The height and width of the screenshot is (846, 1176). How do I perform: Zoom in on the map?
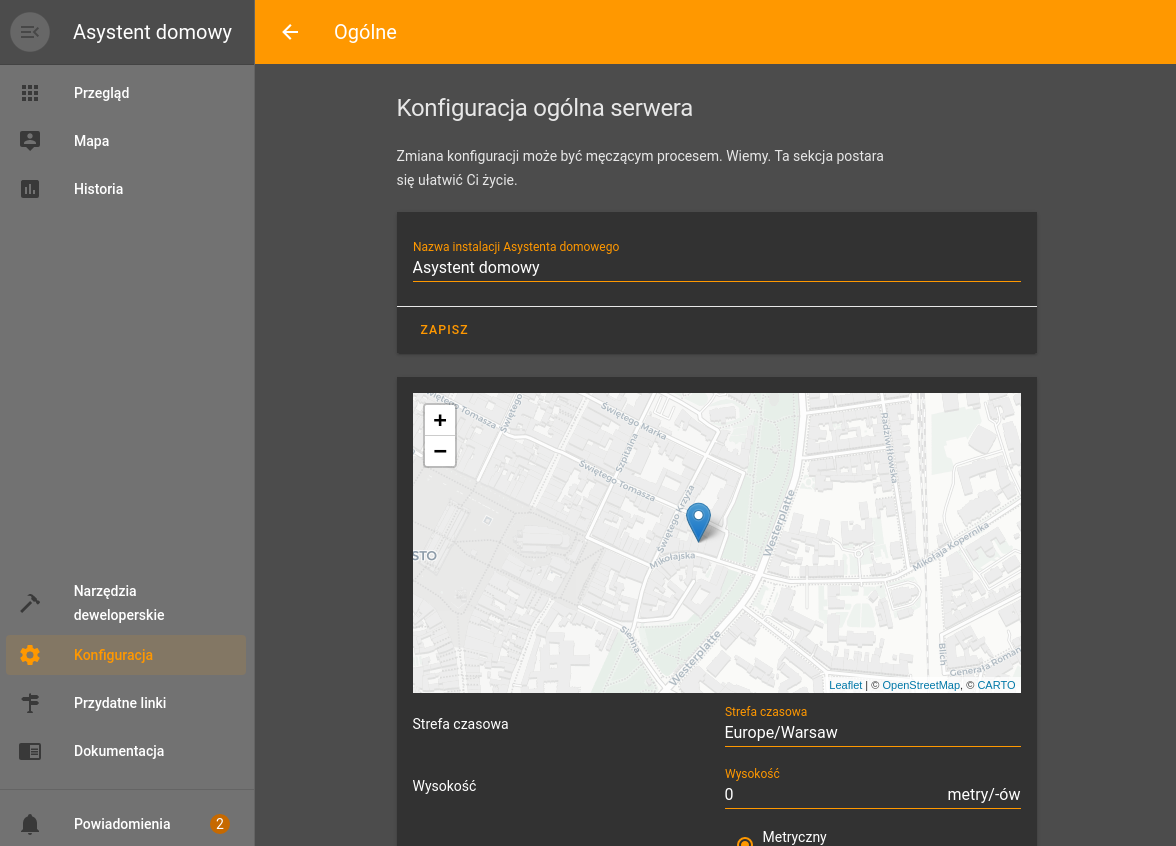(440, 420)
